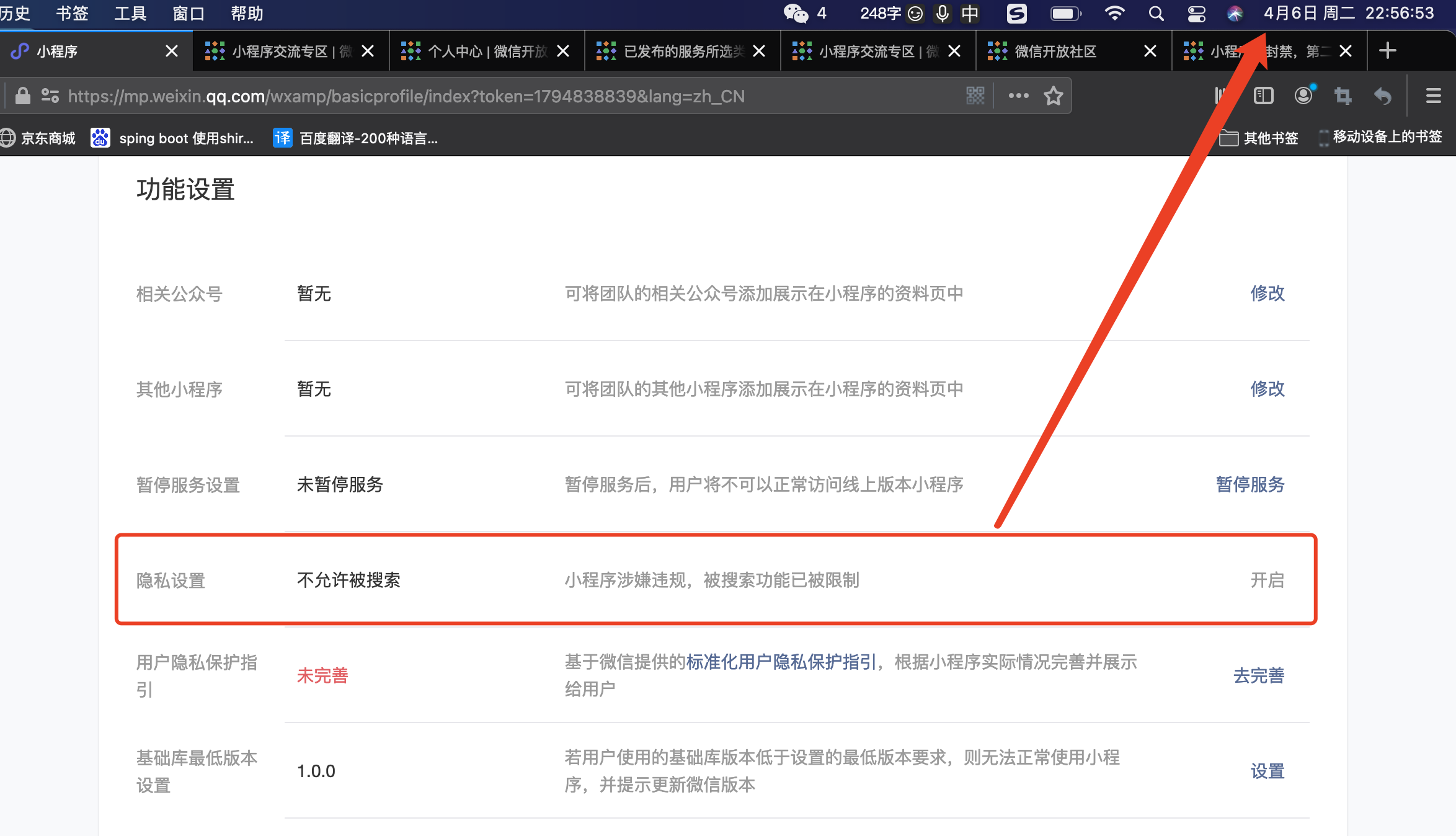Open macOS Control Center toggle icon
This screenshot has height=836, width=1456.
point(1196,13)
